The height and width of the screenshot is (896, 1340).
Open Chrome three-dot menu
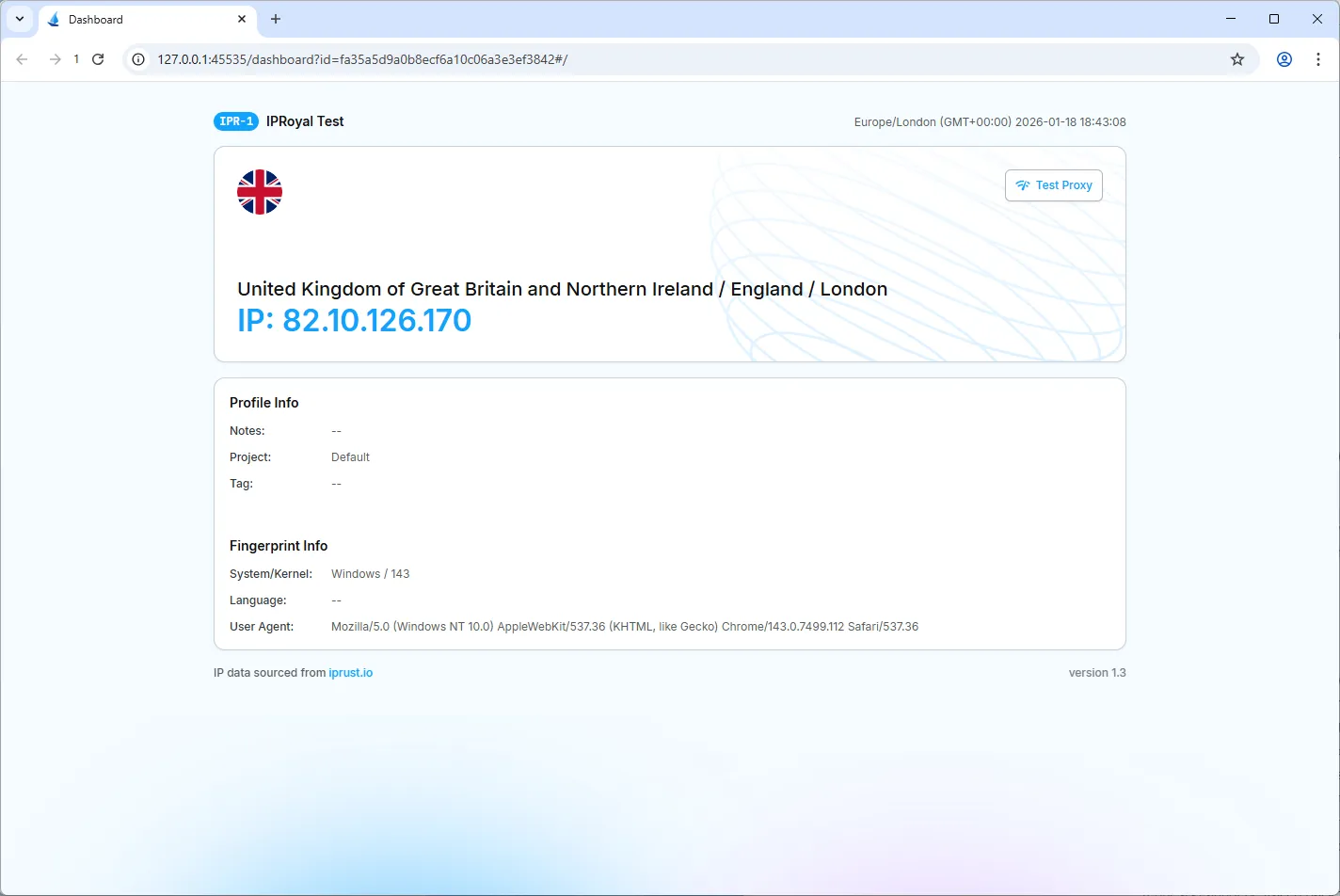tap(1317, 59)
